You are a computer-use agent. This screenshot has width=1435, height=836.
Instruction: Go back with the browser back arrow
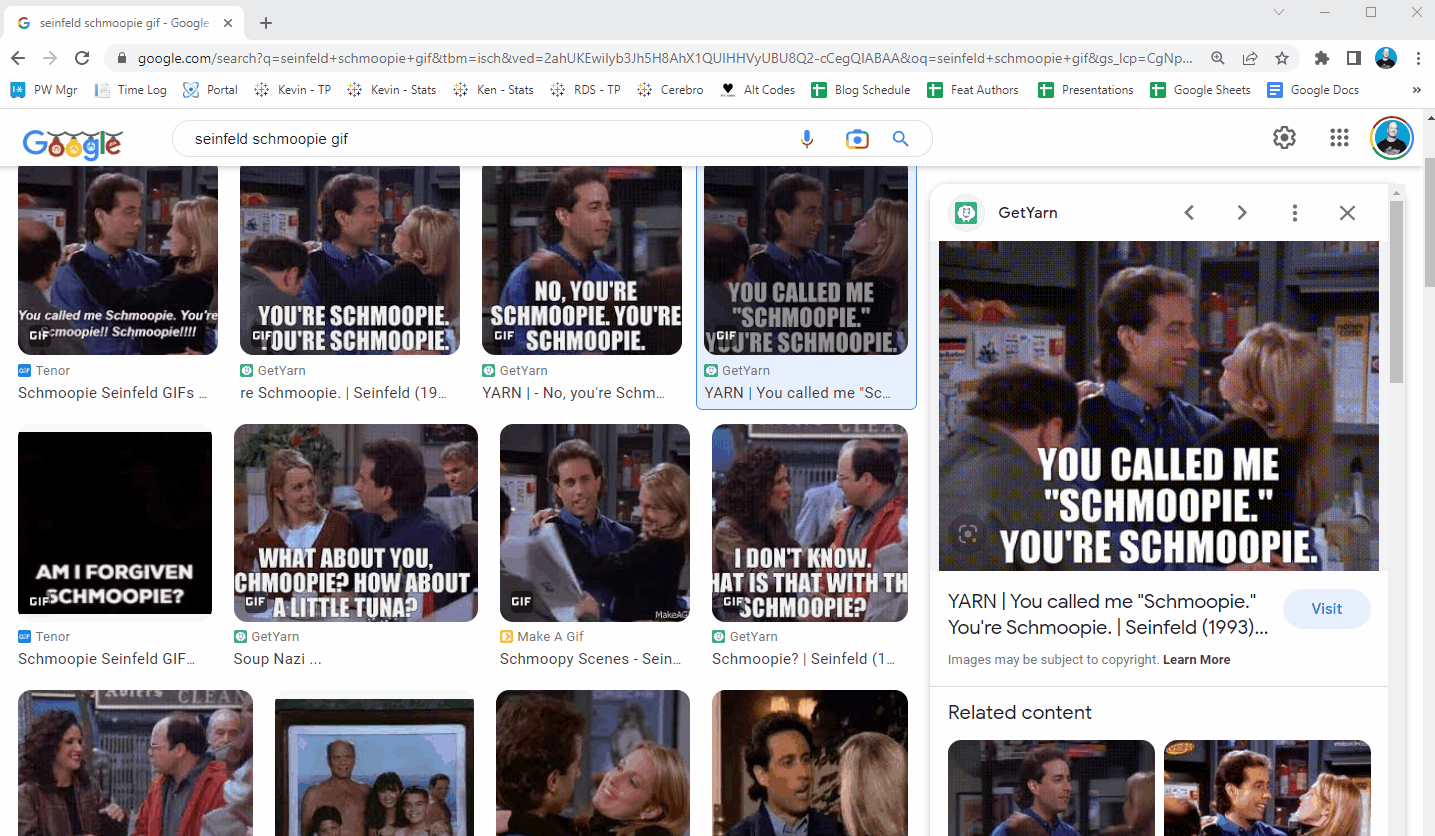(18, 58)
